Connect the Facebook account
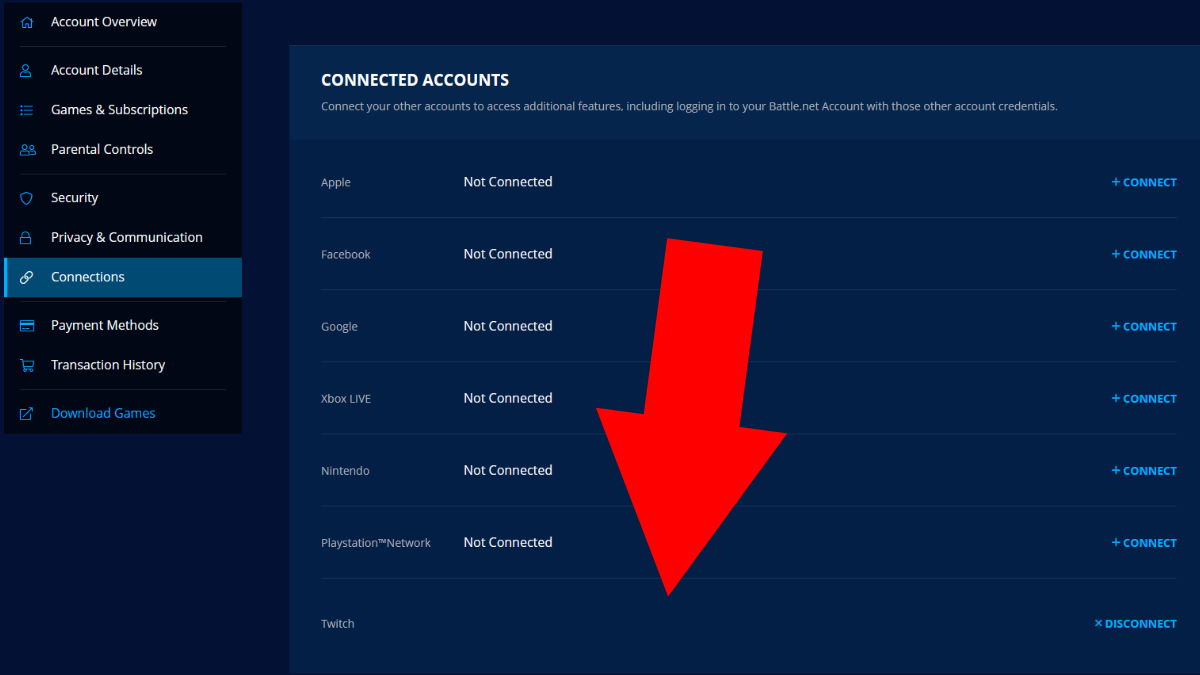The image size is (1200, 675). point(1144,254)
